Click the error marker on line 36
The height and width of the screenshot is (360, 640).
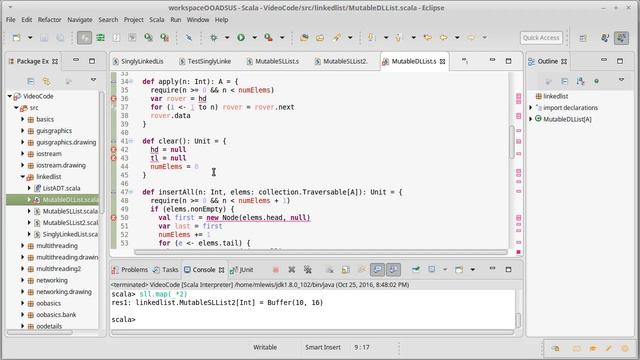click(x=113, y=99)
